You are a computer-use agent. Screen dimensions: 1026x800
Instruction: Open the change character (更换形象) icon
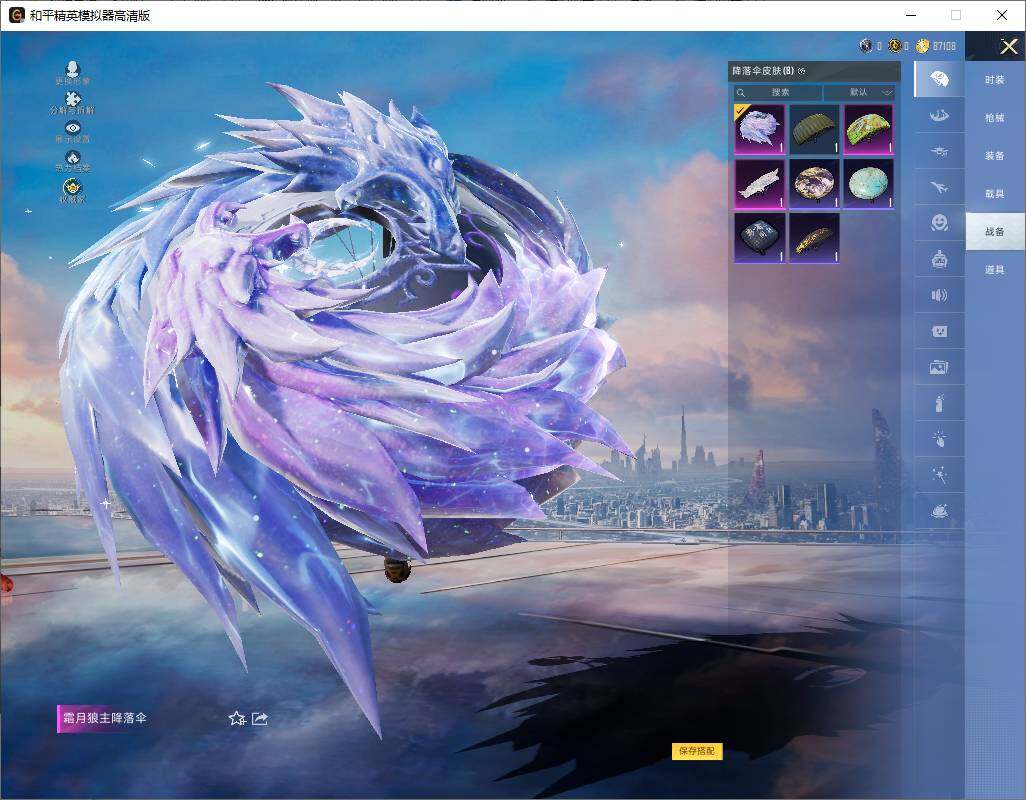tap(73, 69)
